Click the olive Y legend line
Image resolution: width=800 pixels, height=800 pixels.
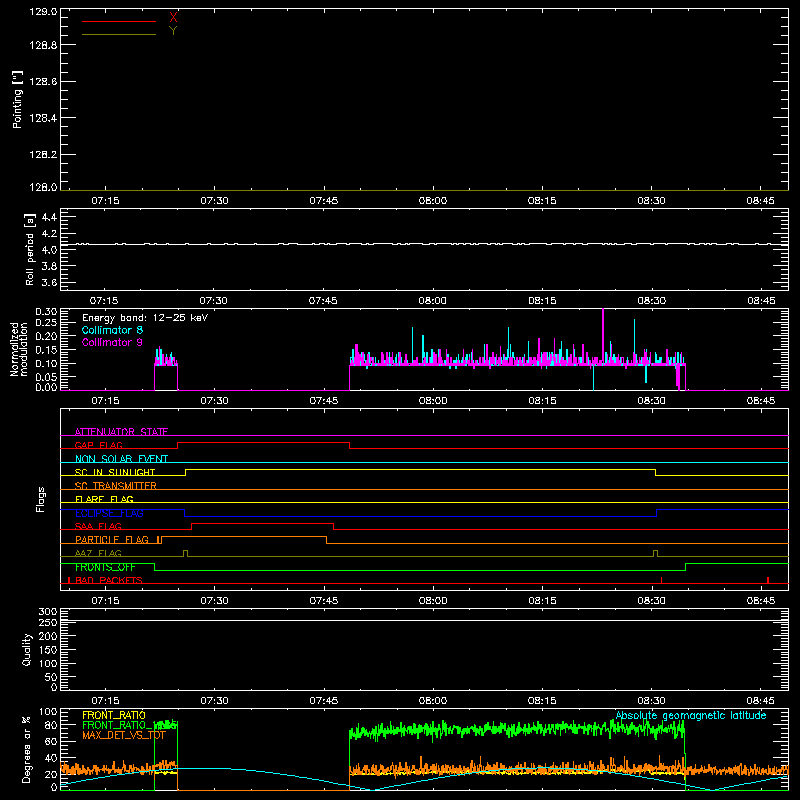click(119, 34)
